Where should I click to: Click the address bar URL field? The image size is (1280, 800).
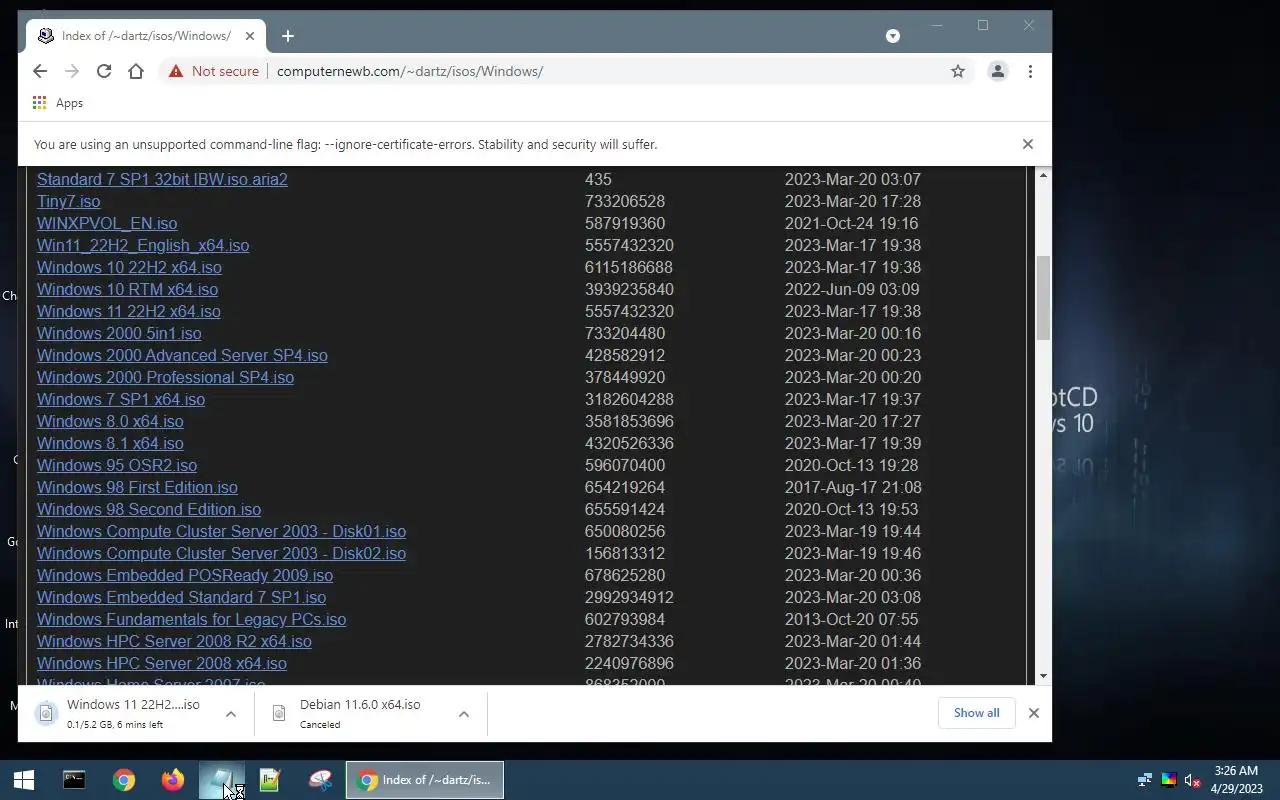point(606,71)
